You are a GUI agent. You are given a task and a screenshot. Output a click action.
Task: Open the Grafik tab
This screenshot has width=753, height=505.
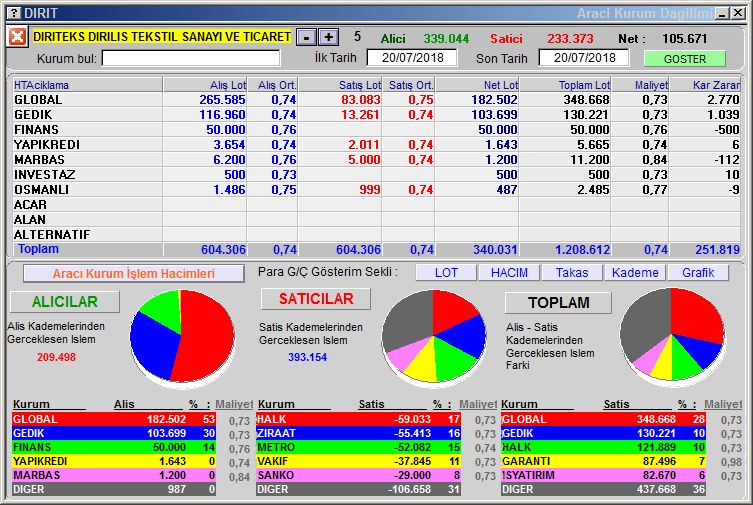click(698, 273)
